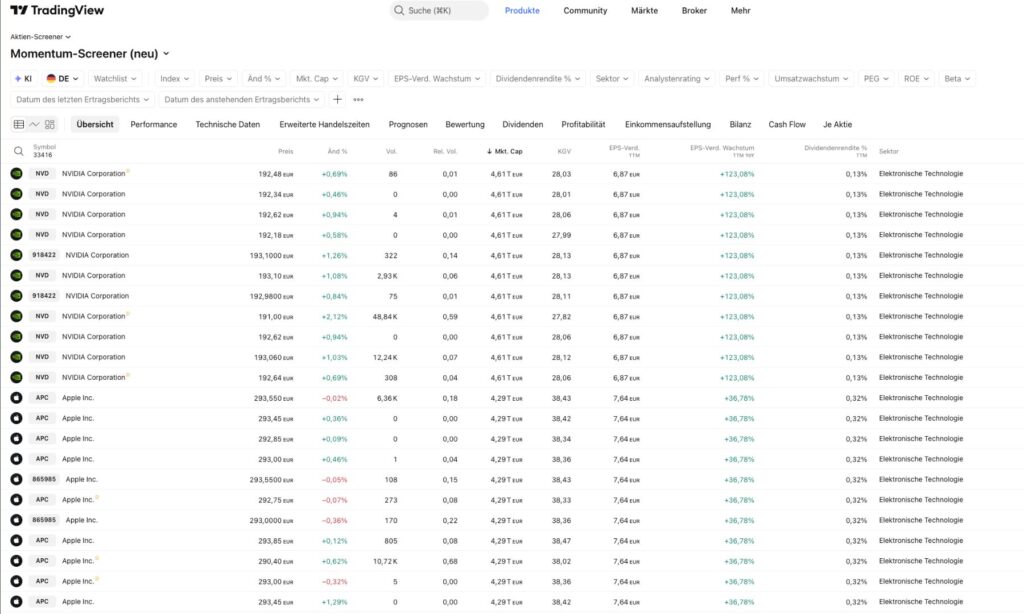Open the DE country filter dropdown
The width and height of the screenshot is (1024, 614).
[x=62, y=78]
